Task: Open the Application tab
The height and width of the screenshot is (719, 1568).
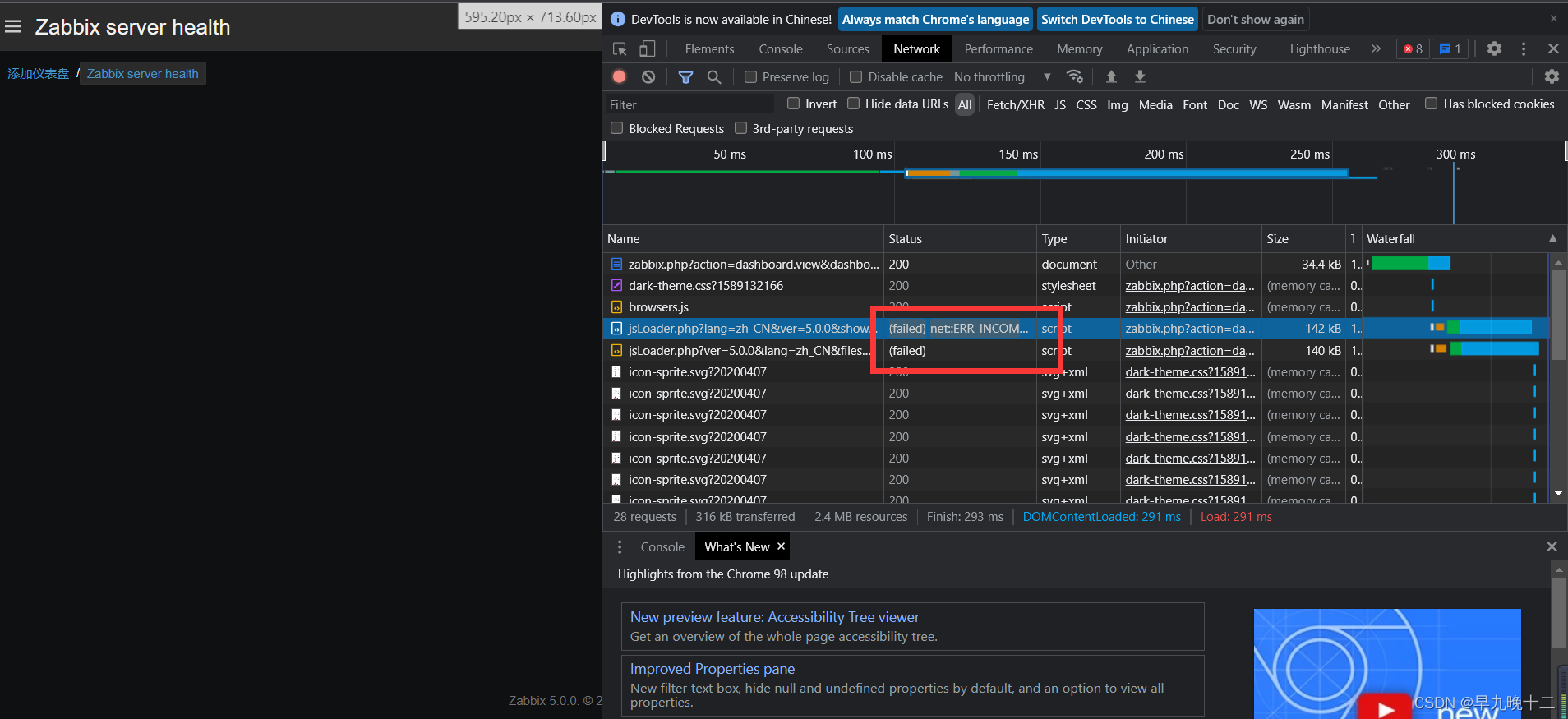Action: pyautogui.click(x=1157, y=49)
